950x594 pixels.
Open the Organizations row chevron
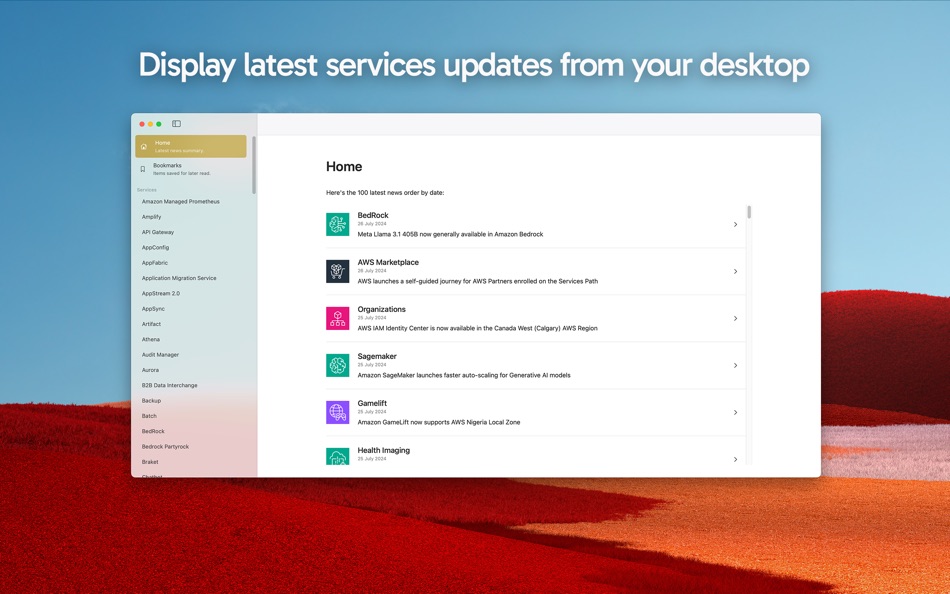coord(736,318)
